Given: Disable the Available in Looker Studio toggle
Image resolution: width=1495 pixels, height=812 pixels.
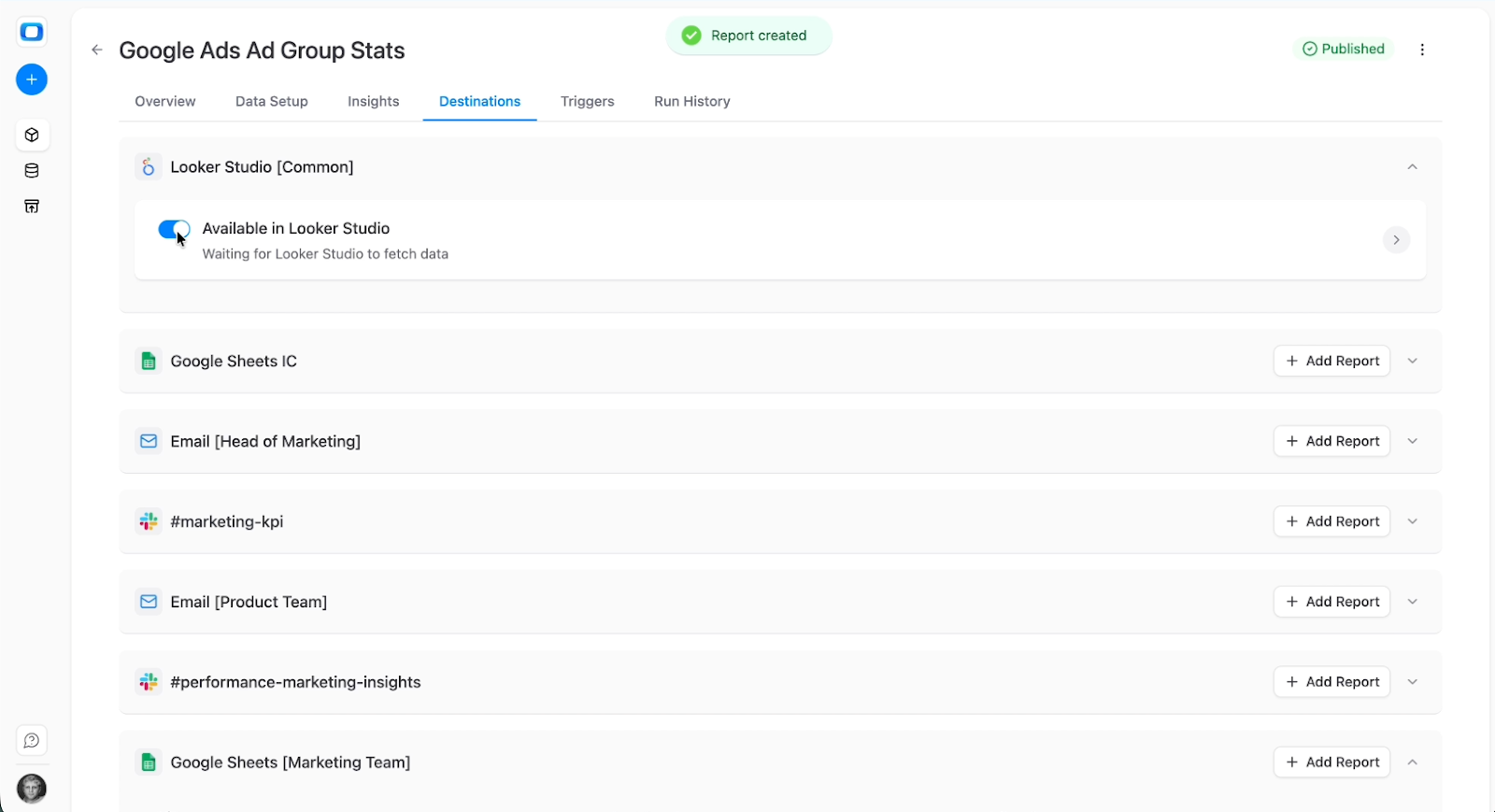Looking at the screenshot, I should point(174,229).
